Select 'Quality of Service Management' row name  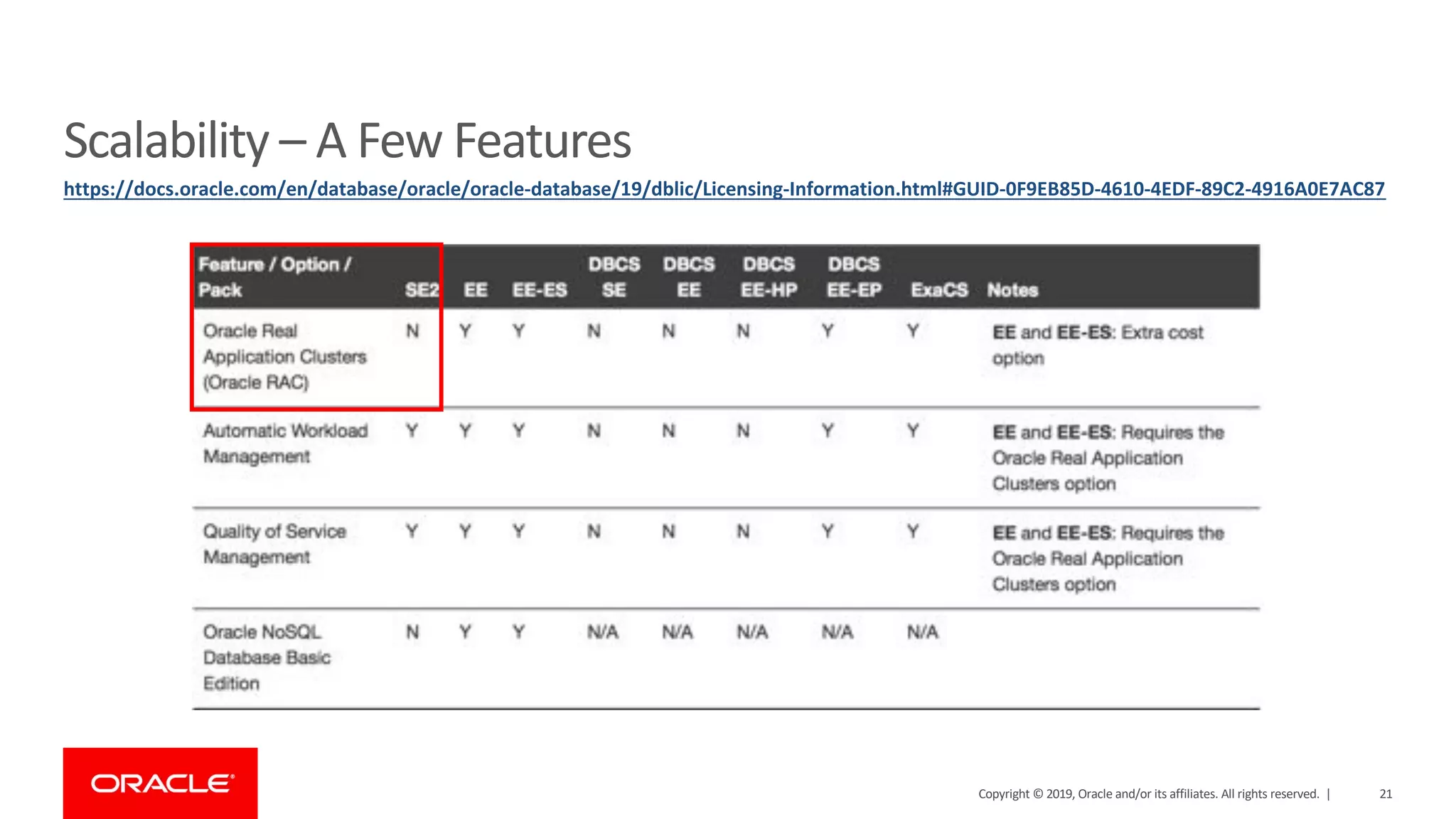click(x=274, y=545)
